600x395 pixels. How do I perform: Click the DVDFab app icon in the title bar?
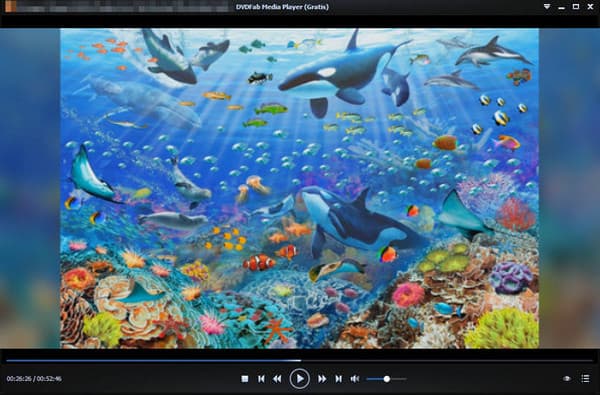click(10, 7)
